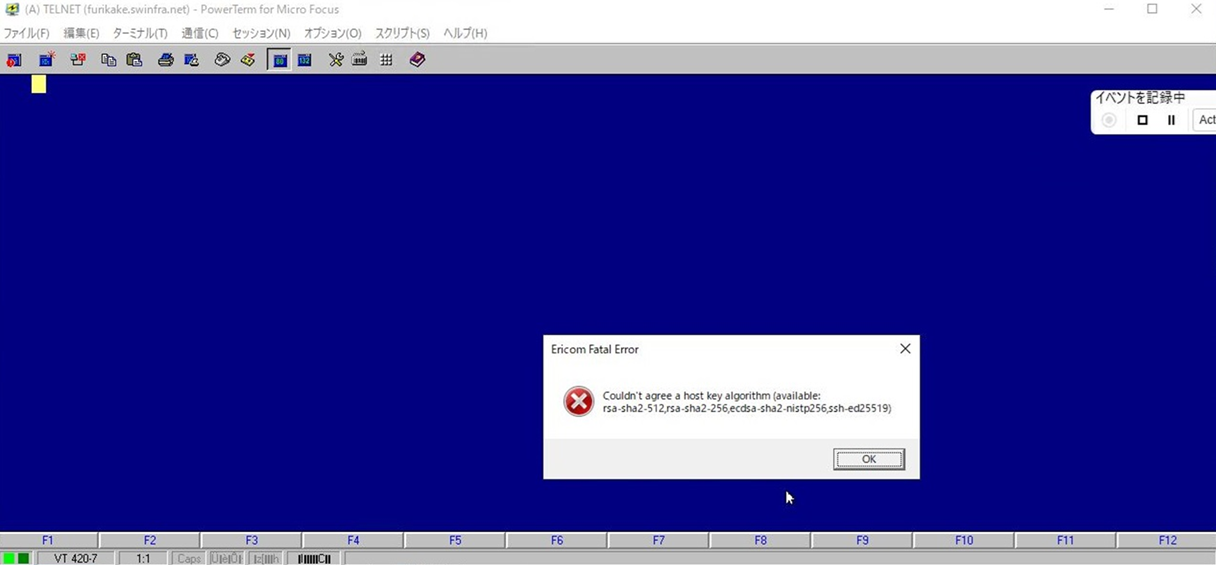Screen dimensions: 1216x565
Task: Click the F1 function key button
Action: [48, 540]
